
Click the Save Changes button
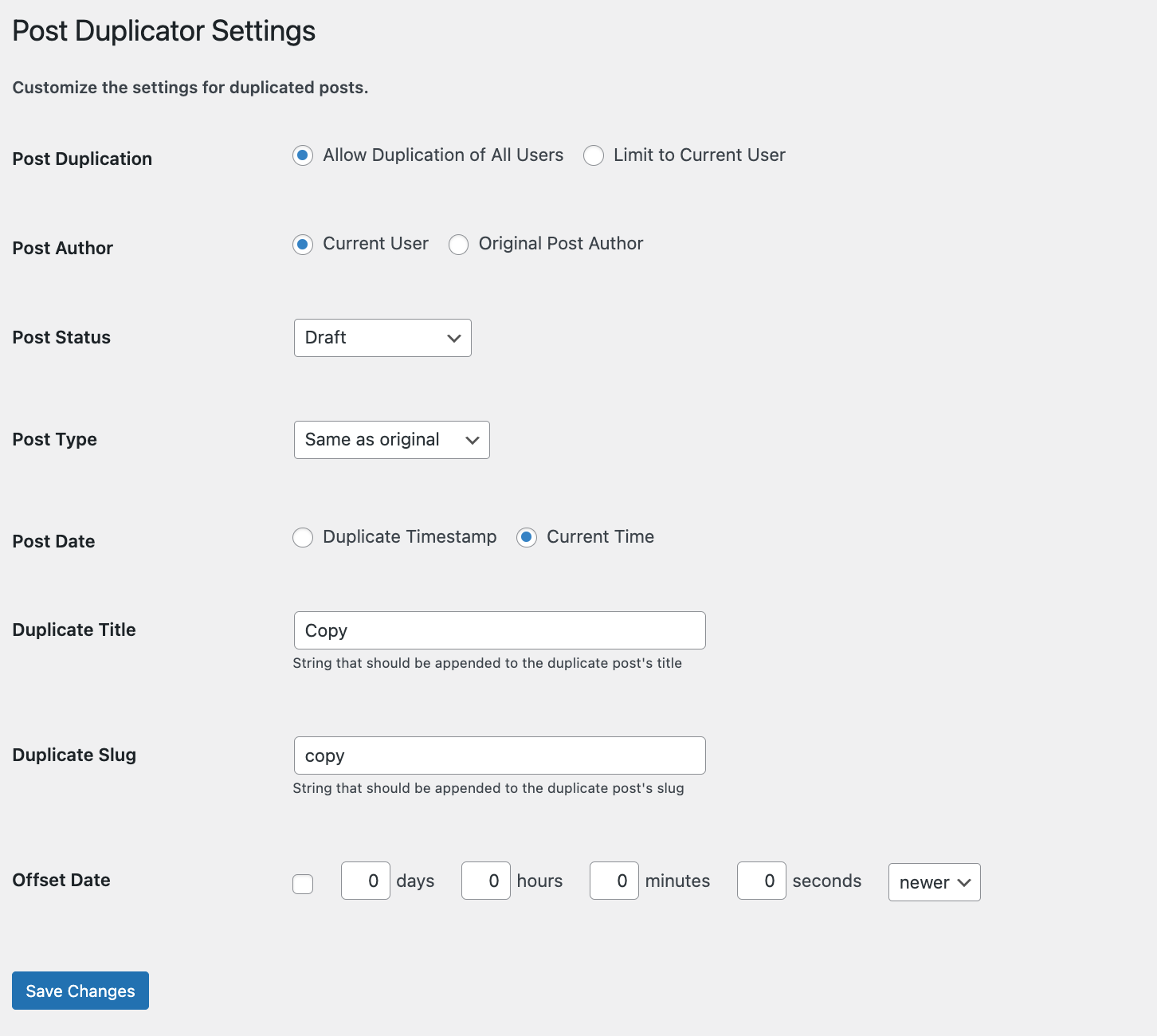coord(80,991)
